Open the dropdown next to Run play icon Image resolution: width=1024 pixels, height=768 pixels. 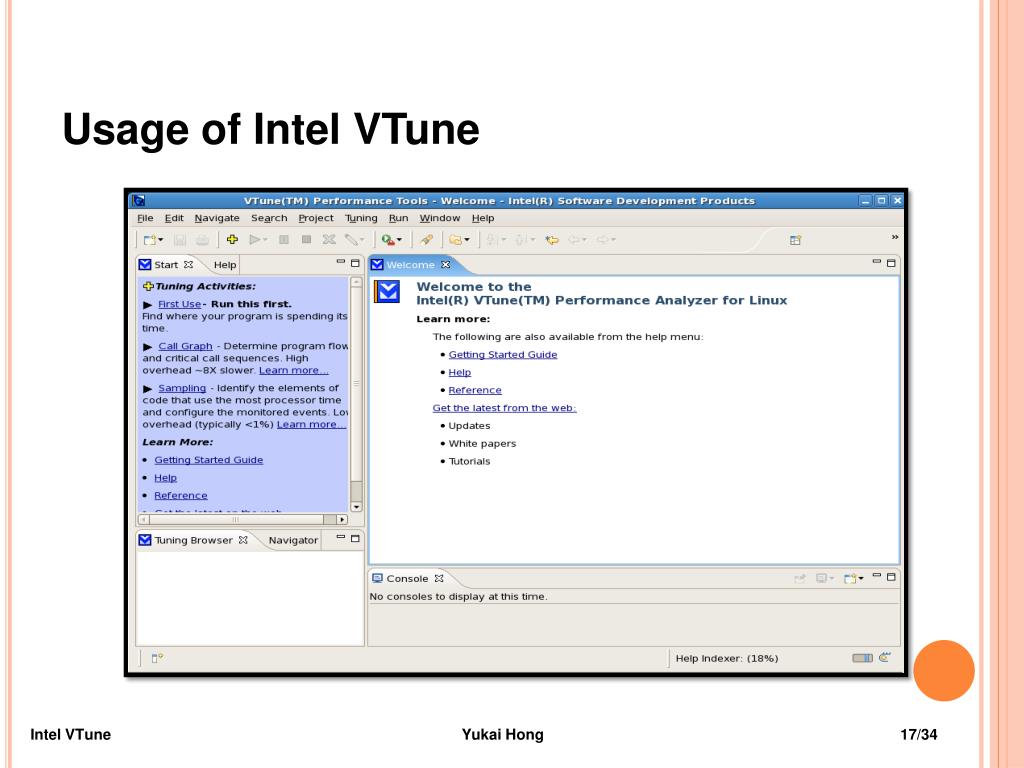point(264,240)
